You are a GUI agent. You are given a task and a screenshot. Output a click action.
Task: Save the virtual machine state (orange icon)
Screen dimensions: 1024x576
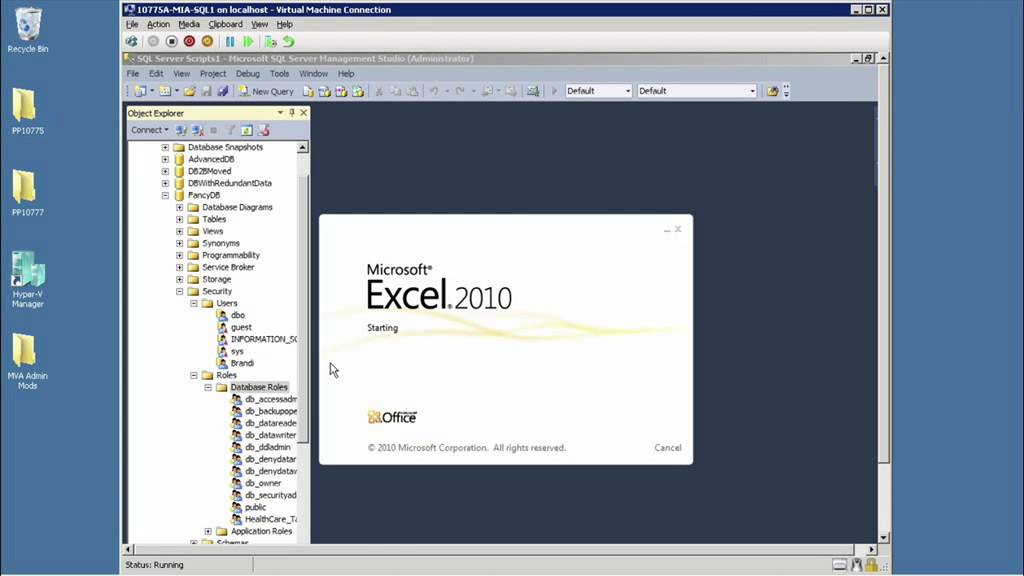coord(207,42)
